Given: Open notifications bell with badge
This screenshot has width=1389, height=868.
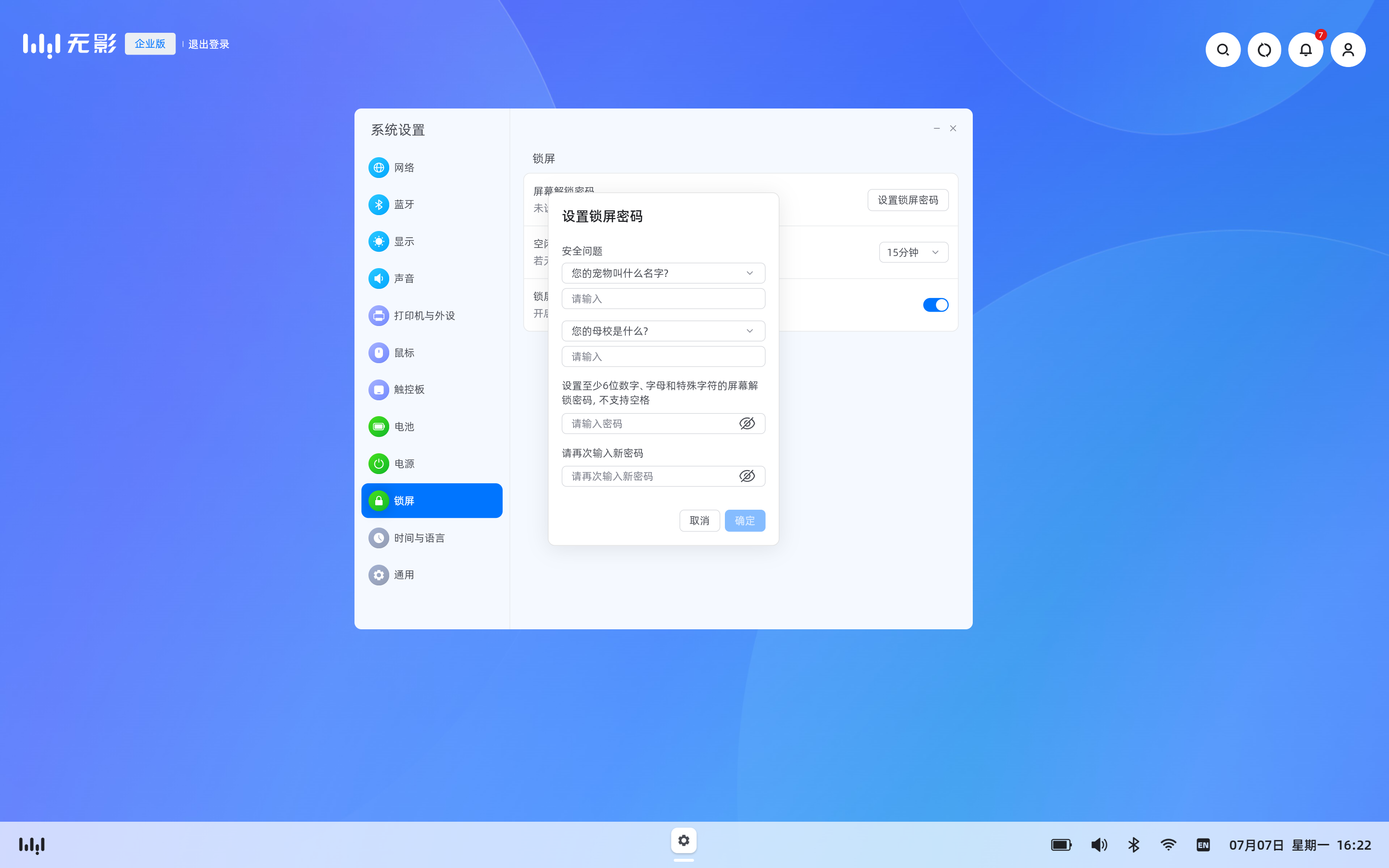Looking at the screenshot, I should (x=1306, y=50).
